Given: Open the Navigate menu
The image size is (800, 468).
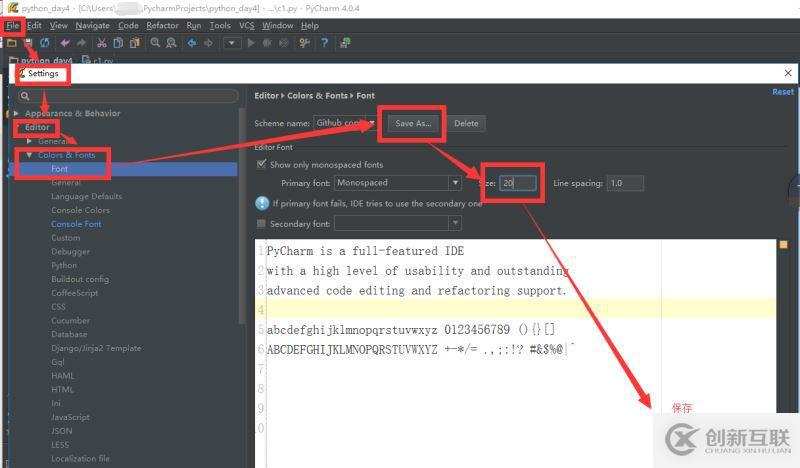Looking at the screenshot, I should pyautogui.click(x=92, y=26).
